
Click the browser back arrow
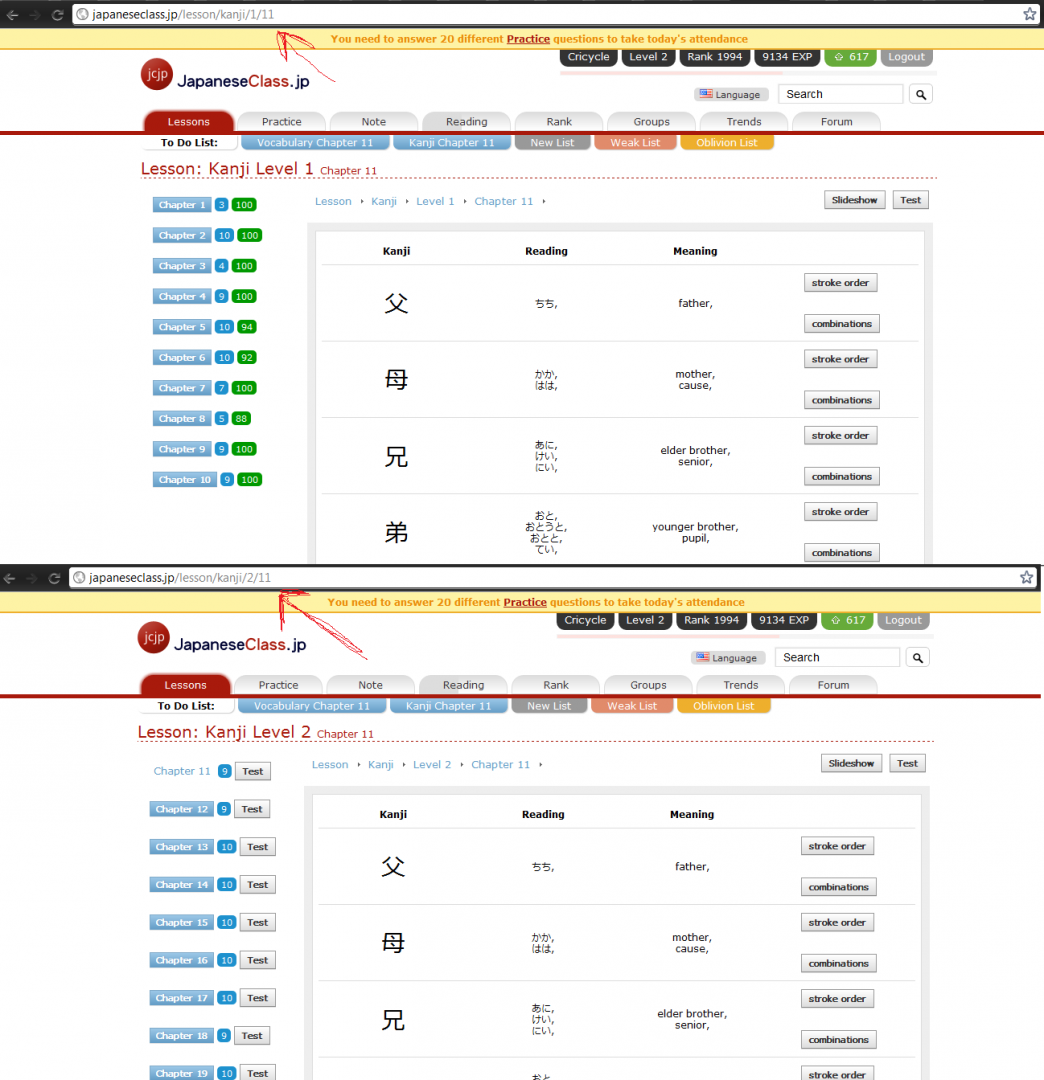[x=11, y=15]
